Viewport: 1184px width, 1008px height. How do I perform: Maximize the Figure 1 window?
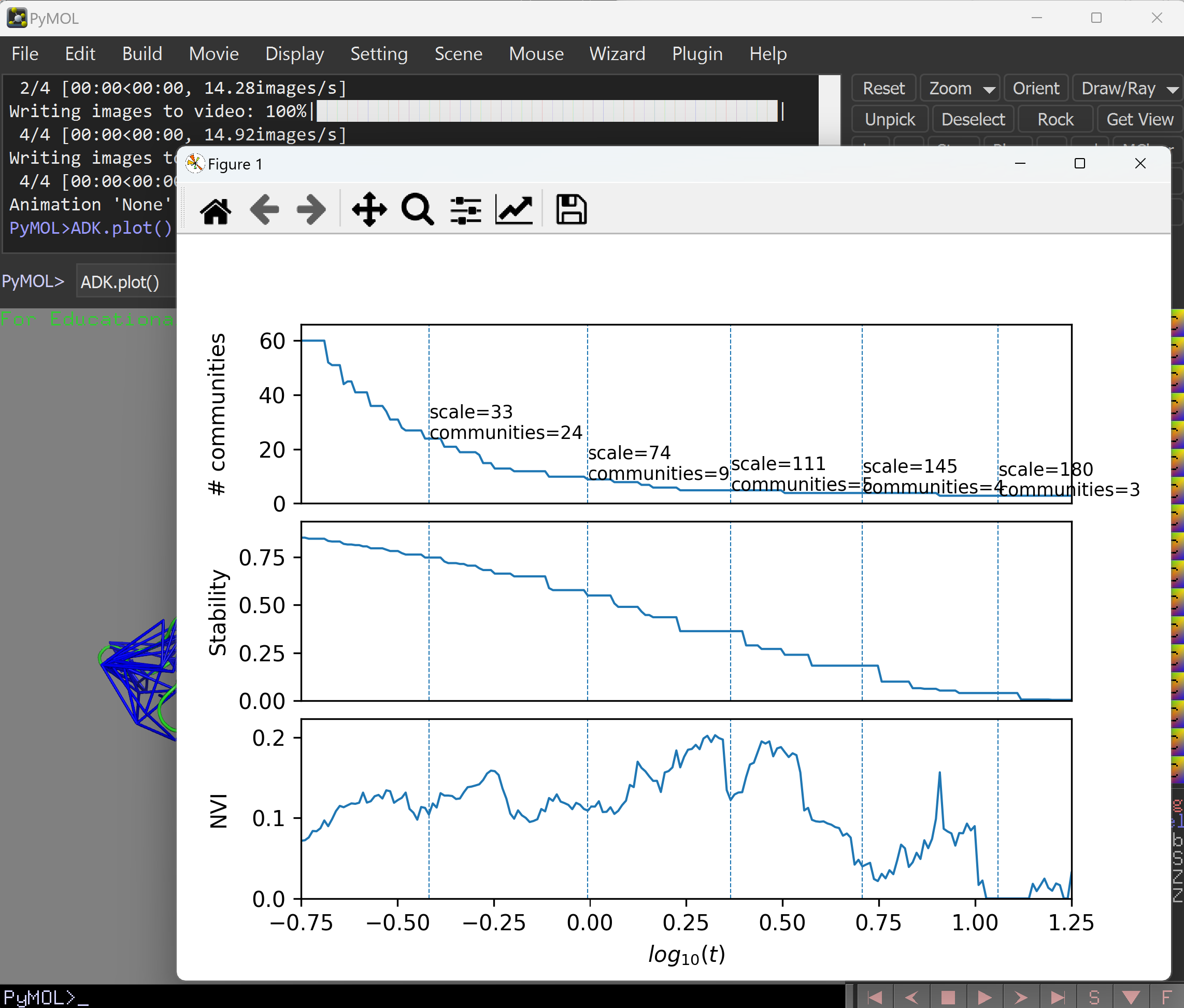pyautogui.click(x=1079, y=163)
